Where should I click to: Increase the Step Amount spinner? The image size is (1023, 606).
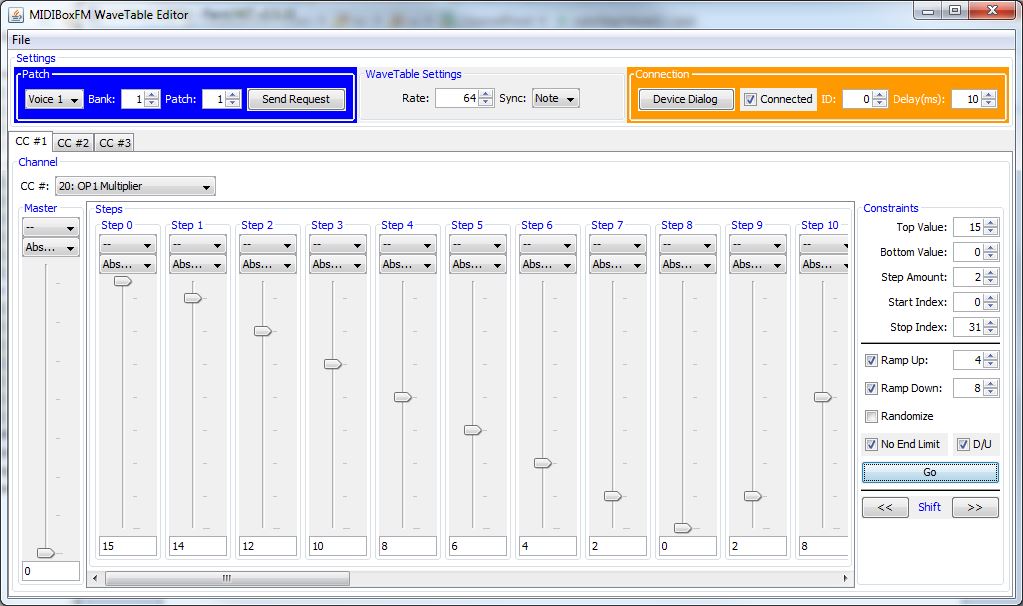pos(990,273)
